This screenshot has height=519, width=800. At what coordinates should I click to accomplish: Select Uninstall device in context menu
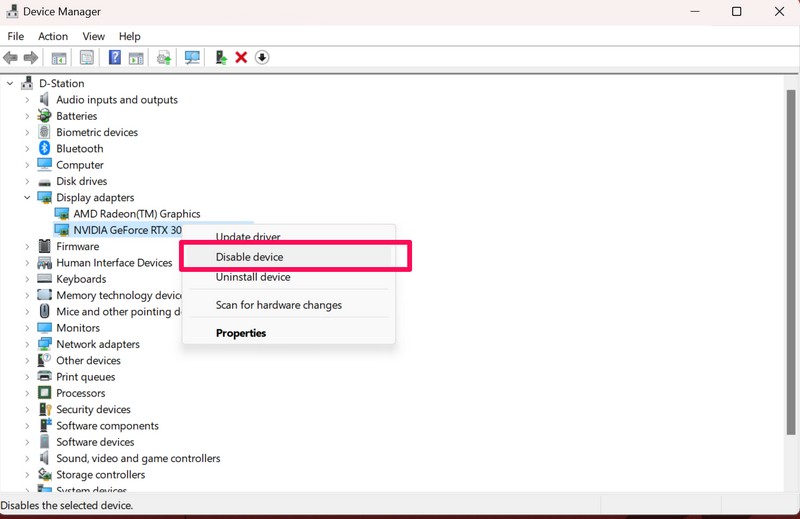(253, 277)
